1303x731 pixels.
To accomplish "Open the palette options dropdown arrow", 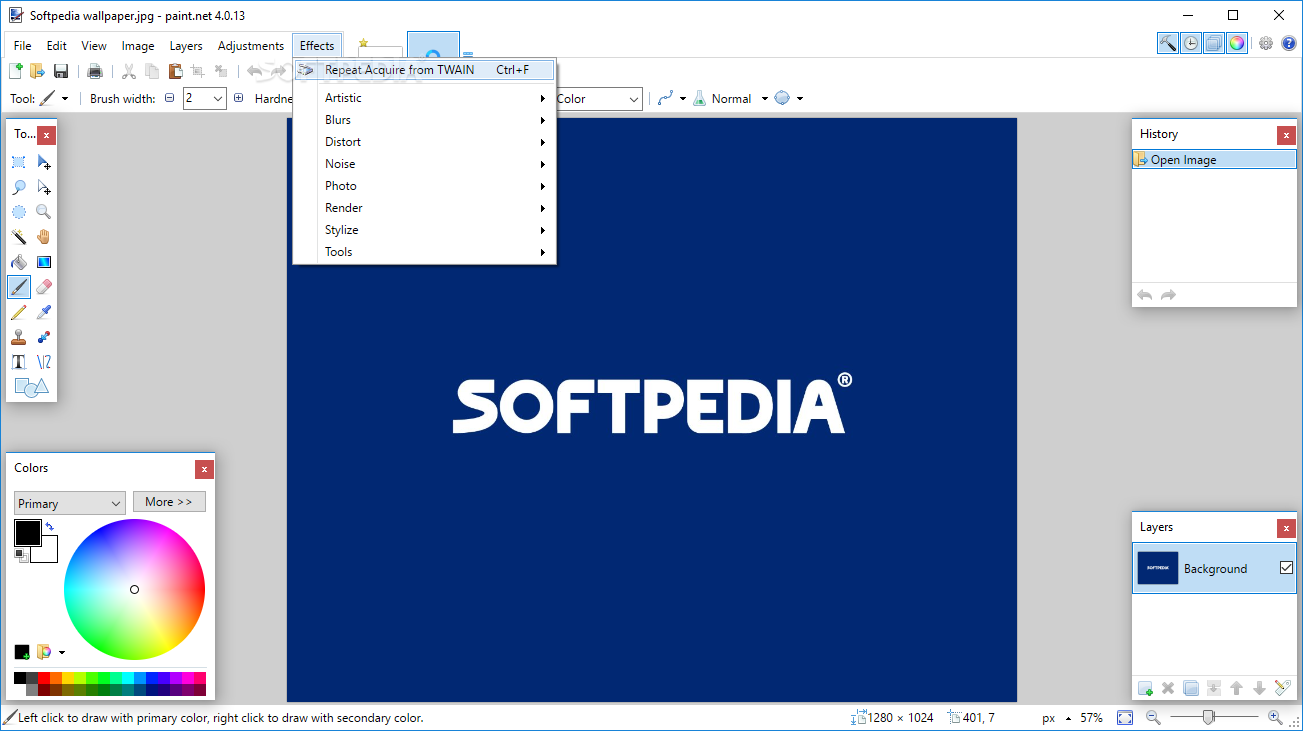I will coord(62,652).
